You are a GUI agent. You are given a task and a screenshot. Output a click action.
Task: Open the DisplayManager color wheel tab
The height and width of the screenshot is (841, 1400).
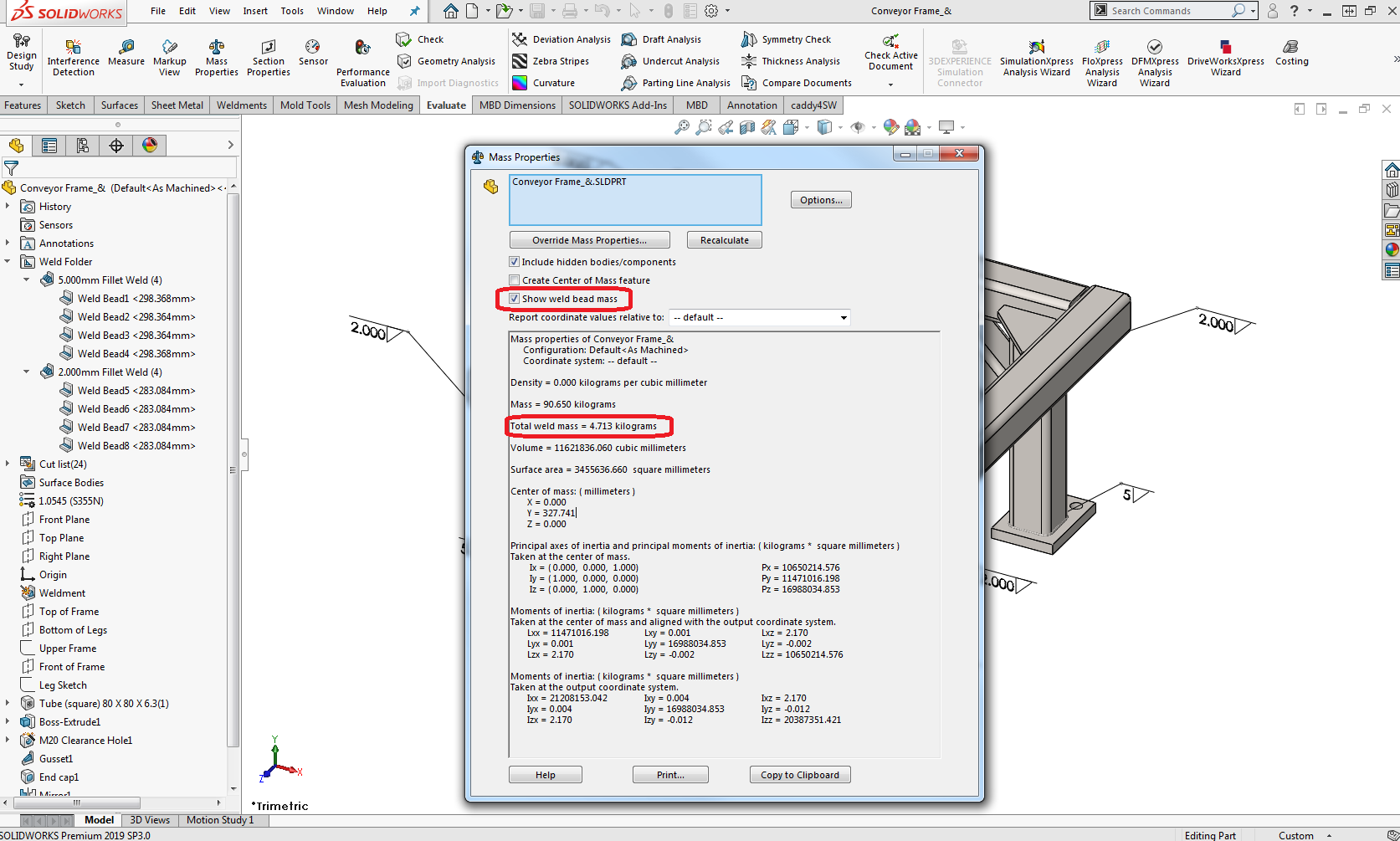(150, 146)
